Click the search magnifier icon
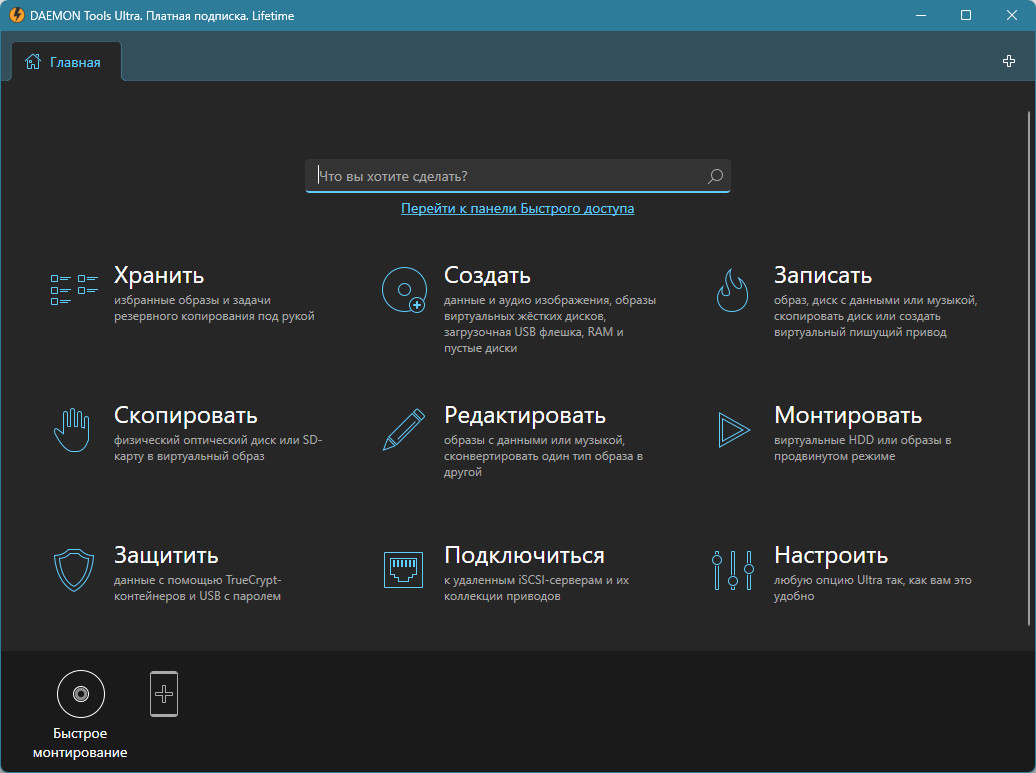The height and width of the screenshot is (773, 1036). pos(715,176)
